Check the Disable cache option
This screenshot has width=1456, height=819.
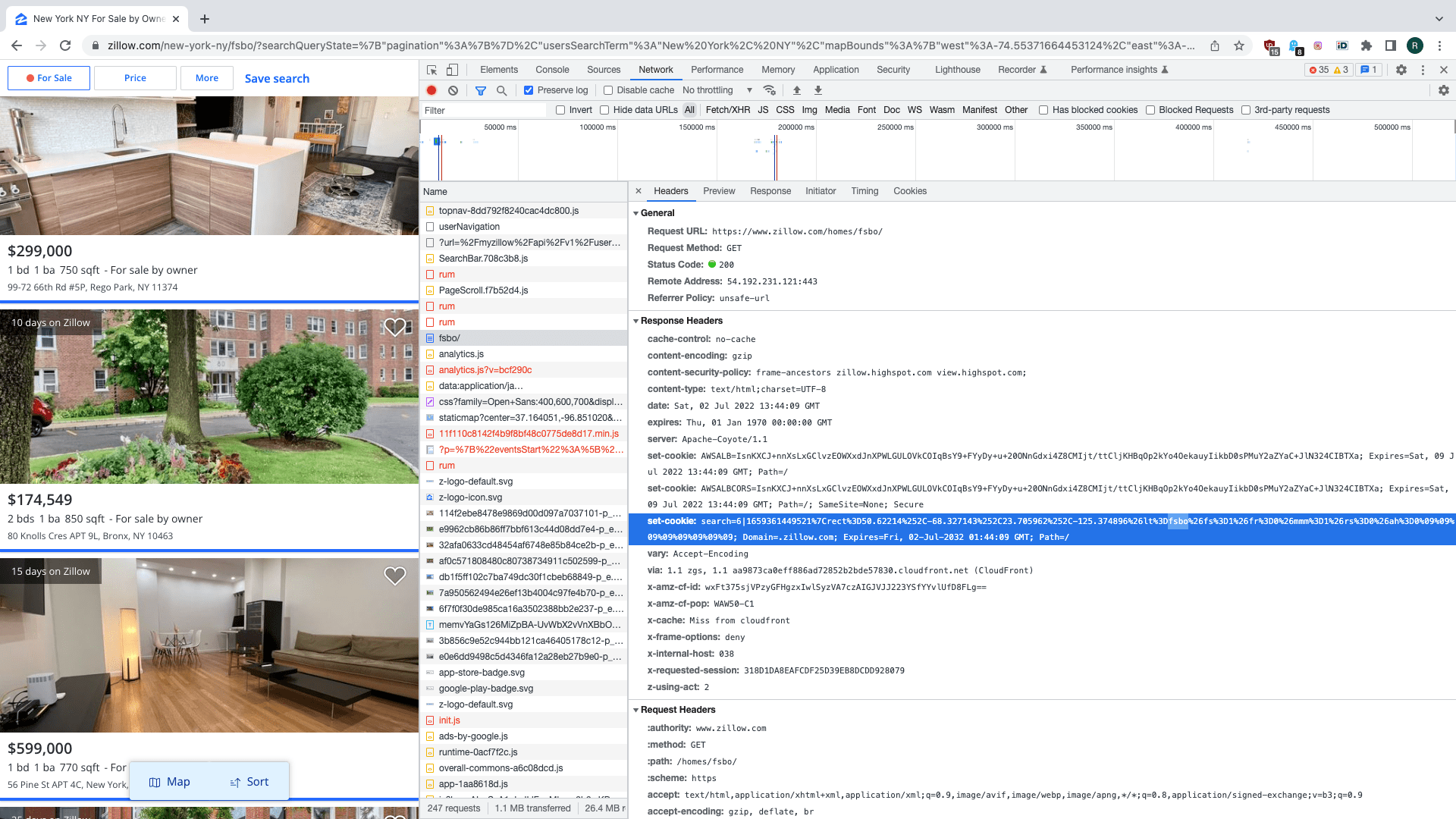pyautogui.click(x=608, y=89)
